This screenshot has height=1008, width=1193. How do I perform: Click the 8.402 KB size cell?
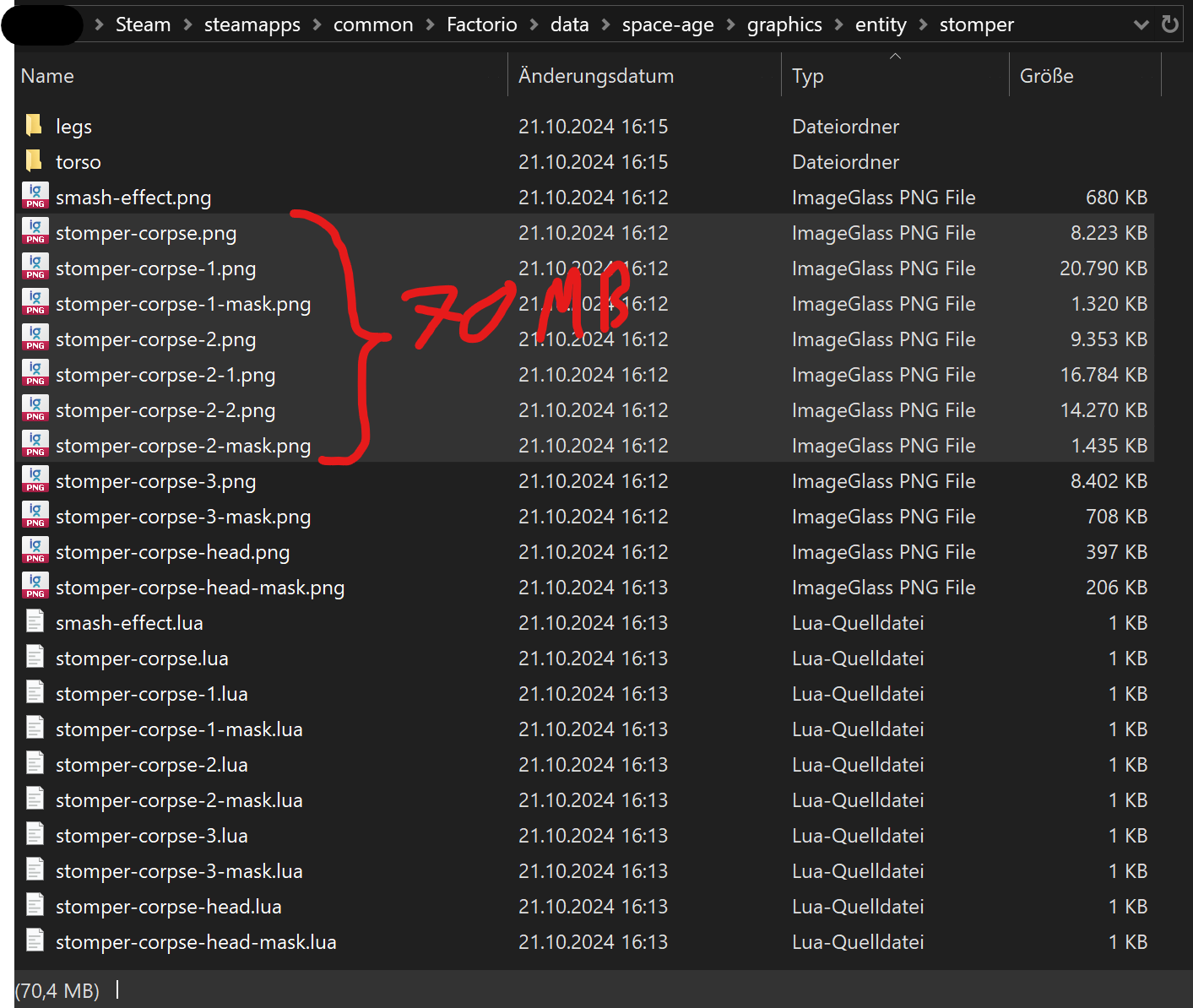[1109, 480]
